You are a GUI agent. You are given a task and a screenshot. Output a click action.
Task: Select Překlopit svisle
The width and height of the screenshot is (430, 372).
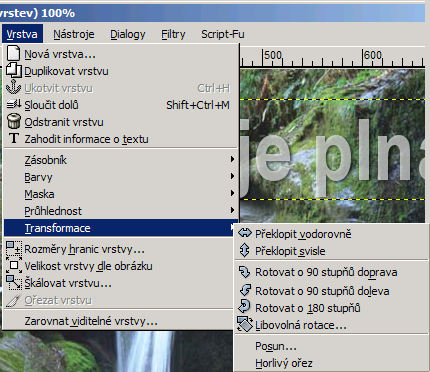[332, 251]
